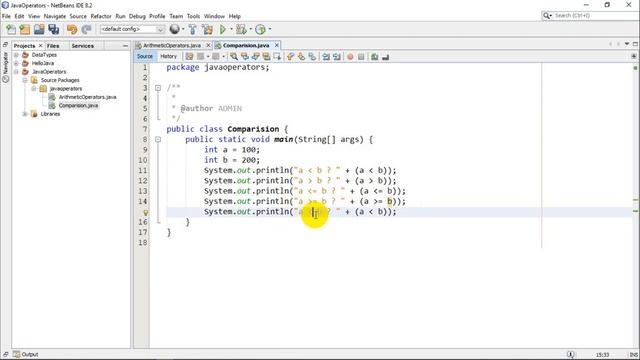Open the Debug menu

pyautogui.click(x=137, y=16)
